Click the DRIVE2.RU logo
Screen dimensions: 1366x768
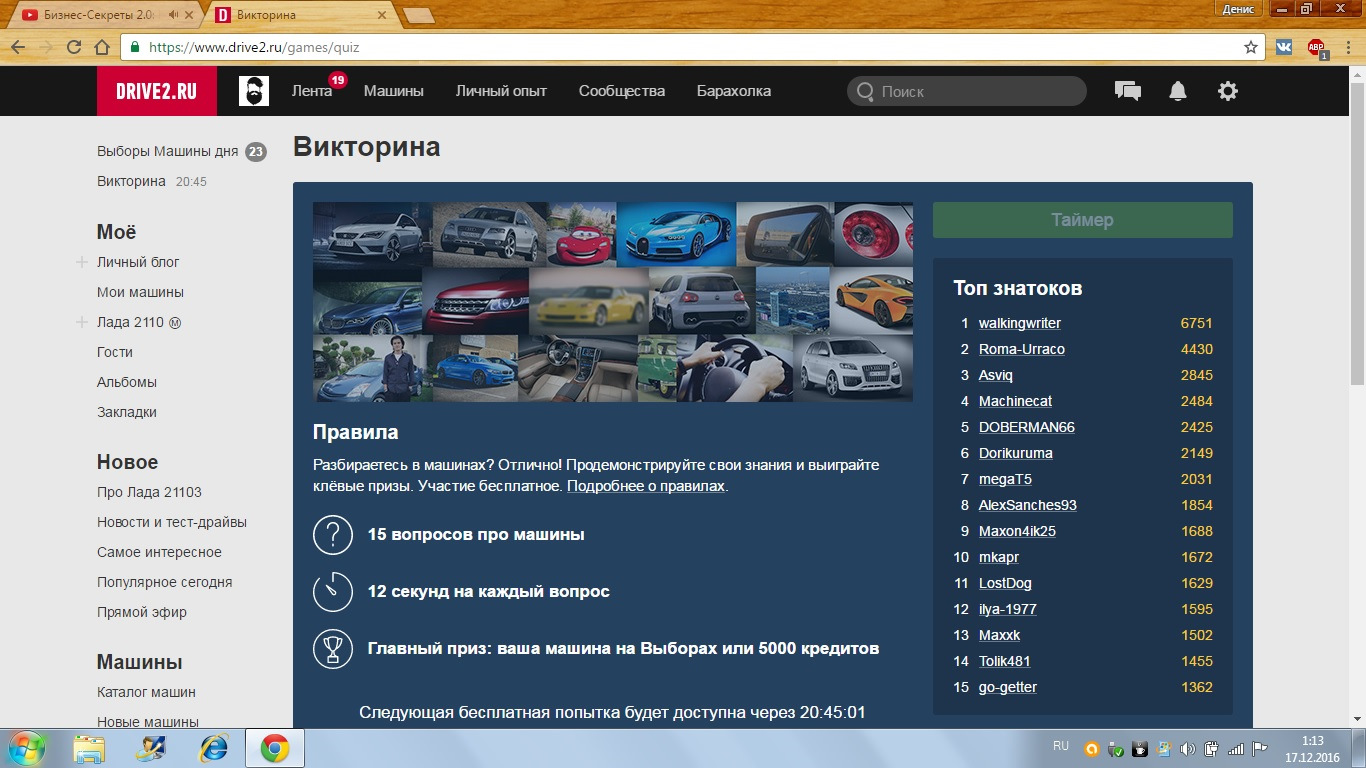click(x=156, y=90)
